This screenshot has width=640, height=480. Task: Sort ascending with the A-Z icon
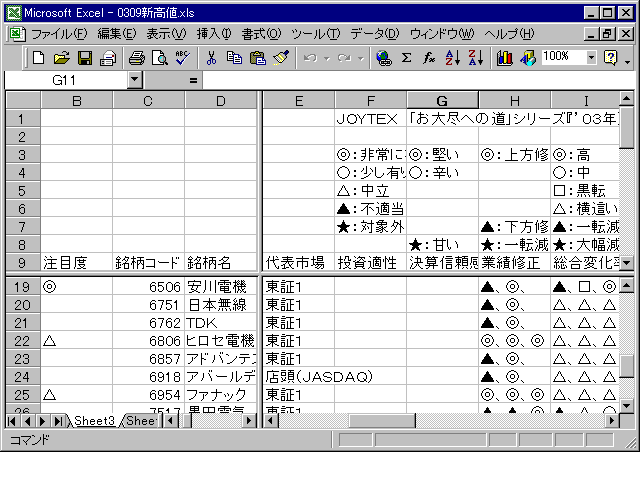[x=453, y=58]
